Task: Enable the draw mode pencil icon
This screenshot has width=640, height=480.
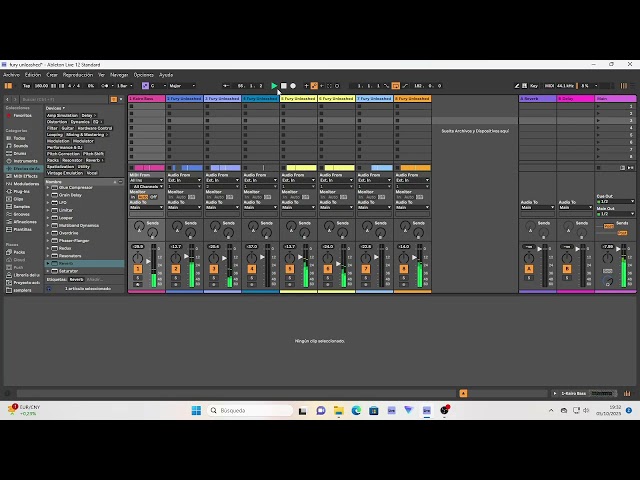Action: click(x=517, y=86)
